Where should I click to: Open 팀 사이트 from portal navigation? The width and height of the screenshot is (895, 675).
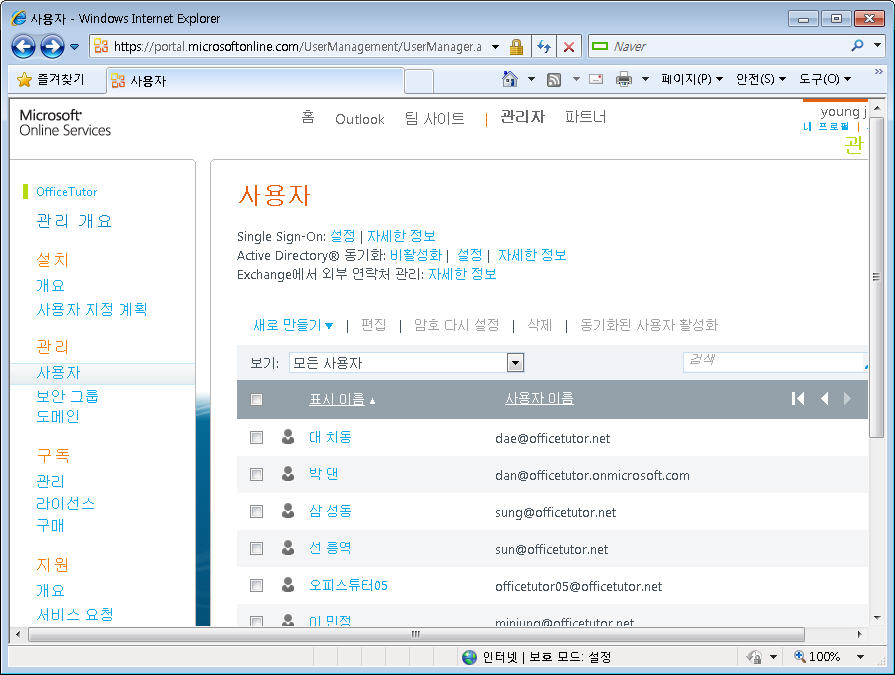(x=434, y=118)
